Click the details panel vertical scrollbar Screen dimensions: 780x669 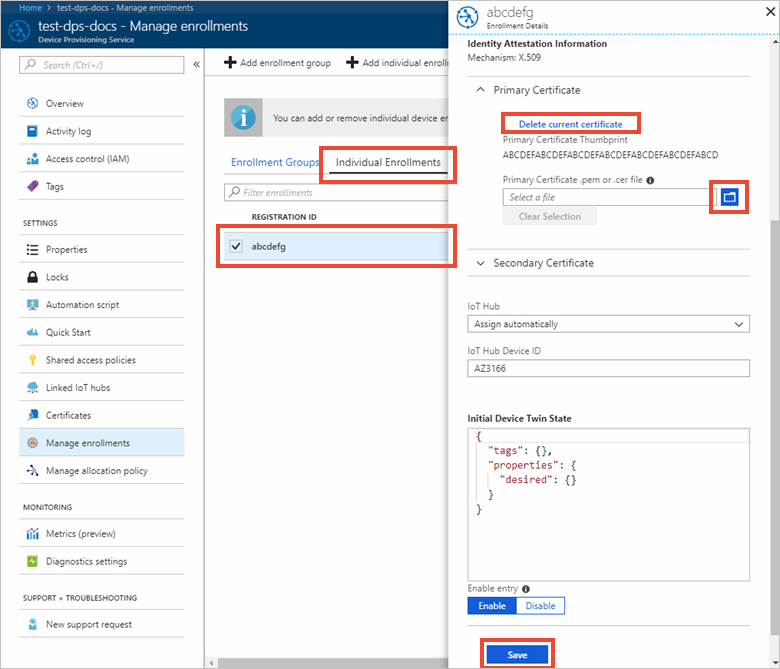tap(775, 428)
